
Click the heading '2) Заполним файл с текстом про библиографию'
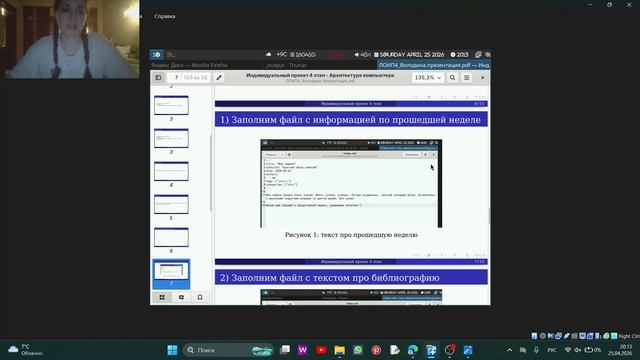[x=330, y=278]
